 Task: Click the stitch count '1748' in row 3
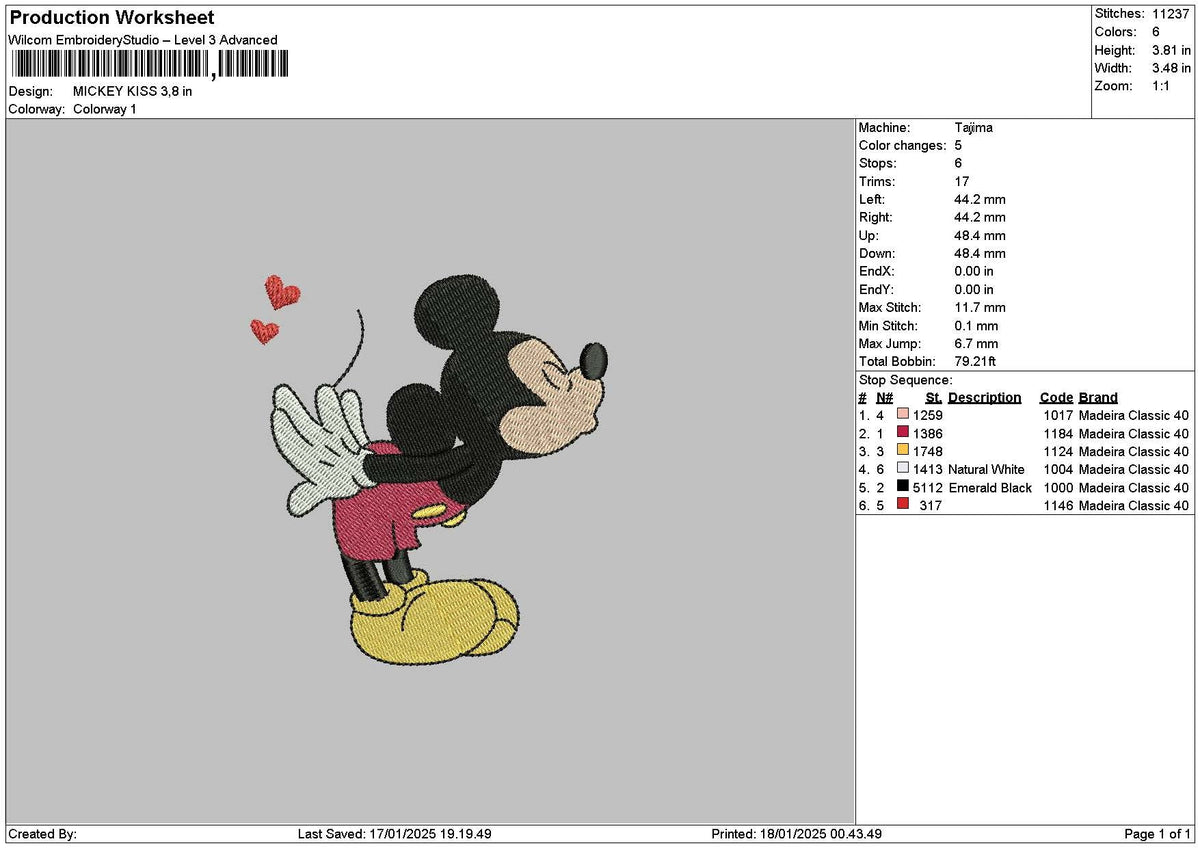point(928,451)
